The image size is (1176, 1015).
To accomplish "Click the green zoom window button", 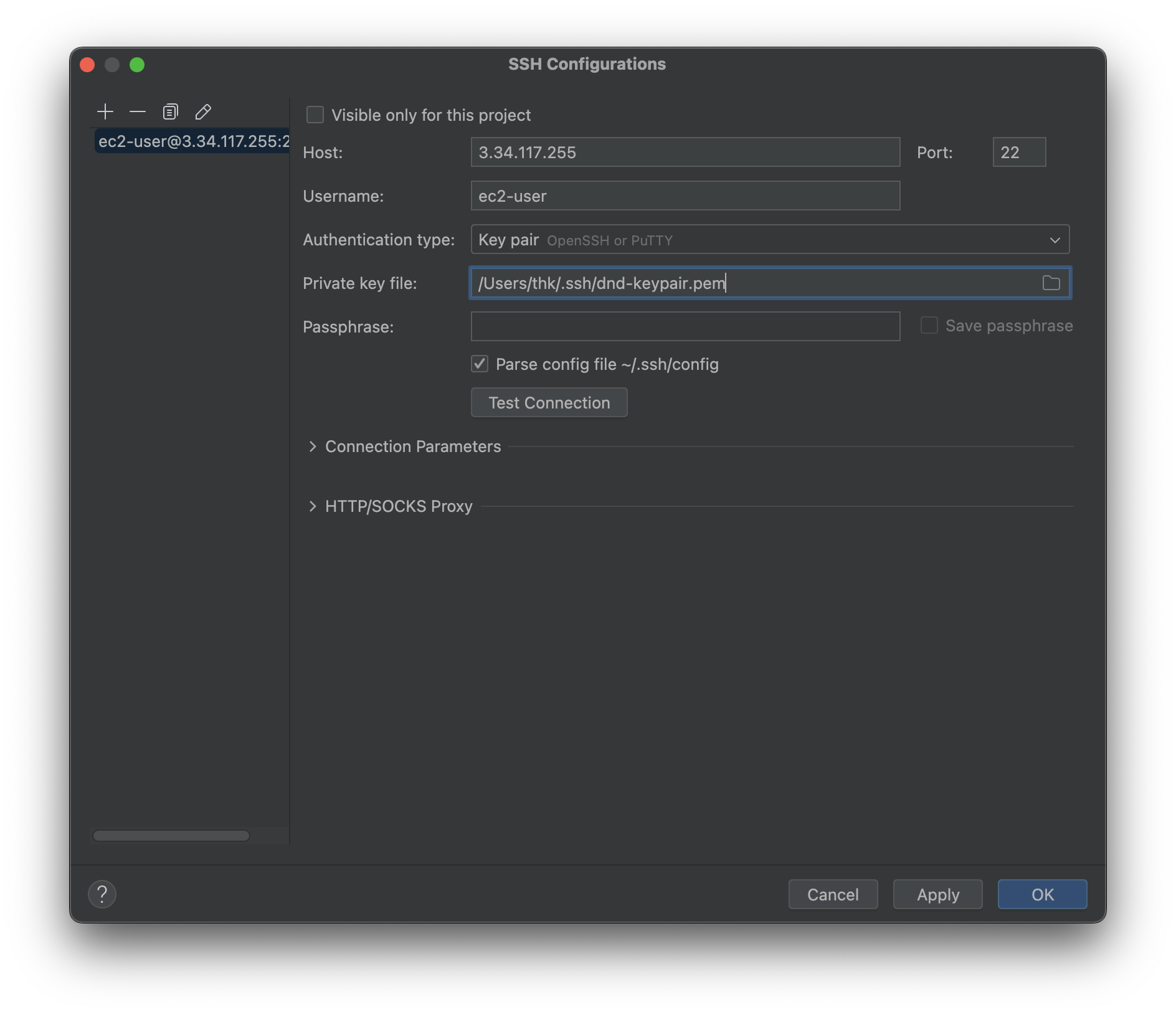I will (x=137, y=65).
